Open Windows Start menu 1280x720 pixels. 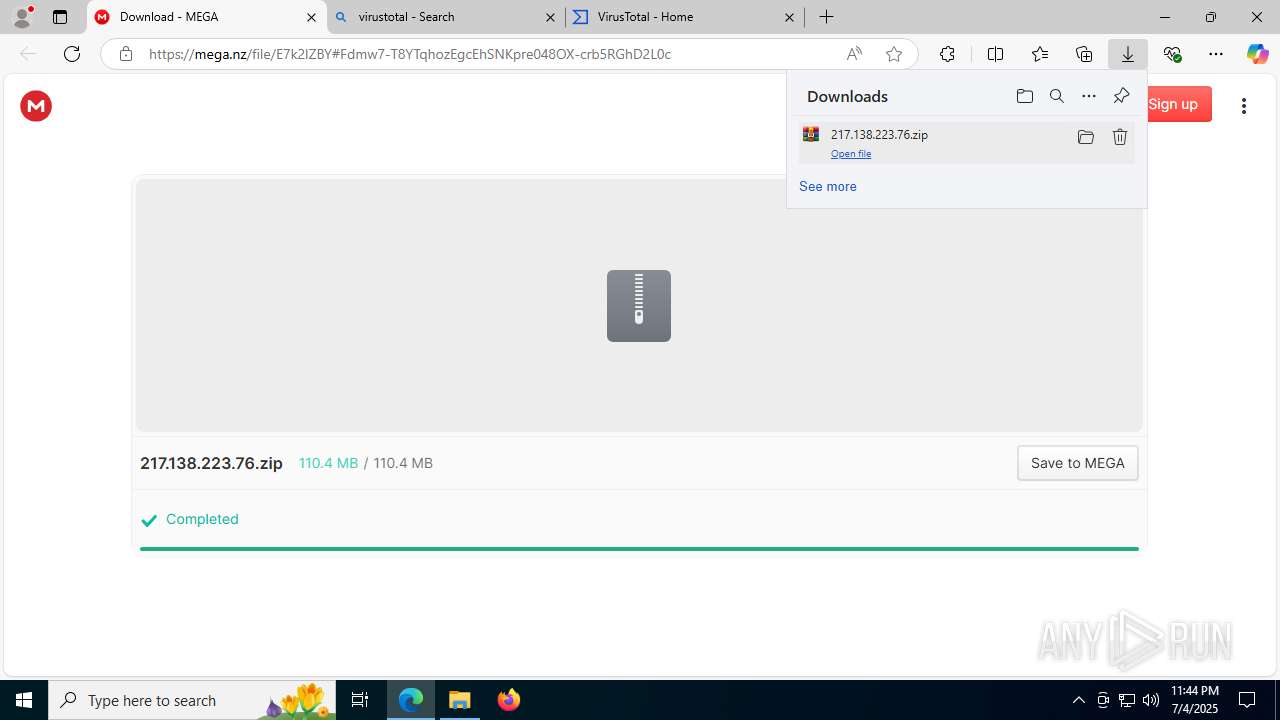[24, 700]
